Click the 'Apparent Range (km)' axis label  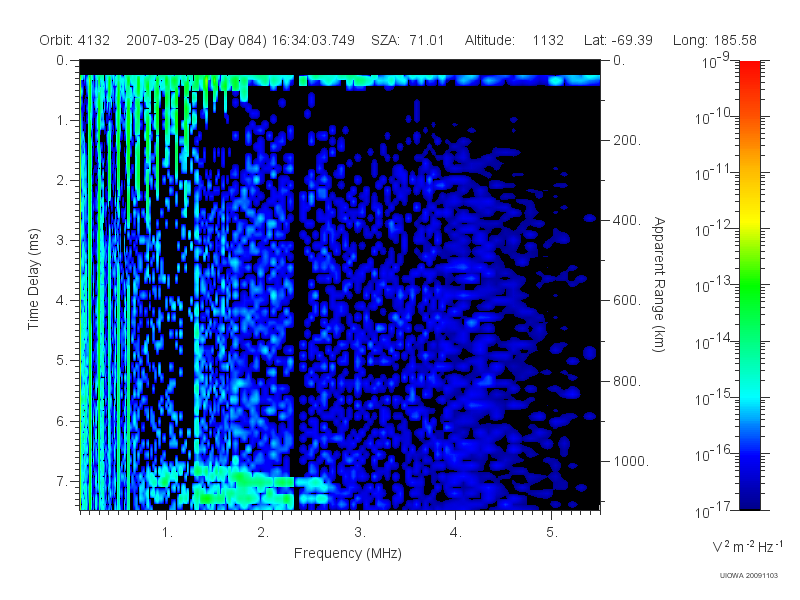659,284
